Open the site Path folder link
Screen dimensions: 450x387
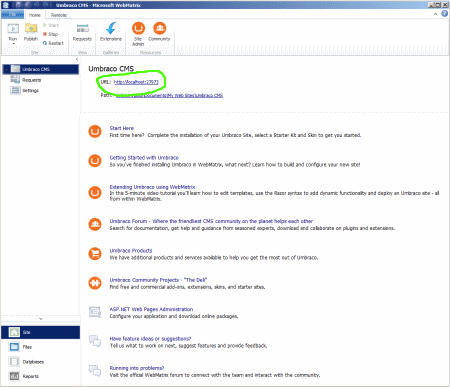pos(169,95)
